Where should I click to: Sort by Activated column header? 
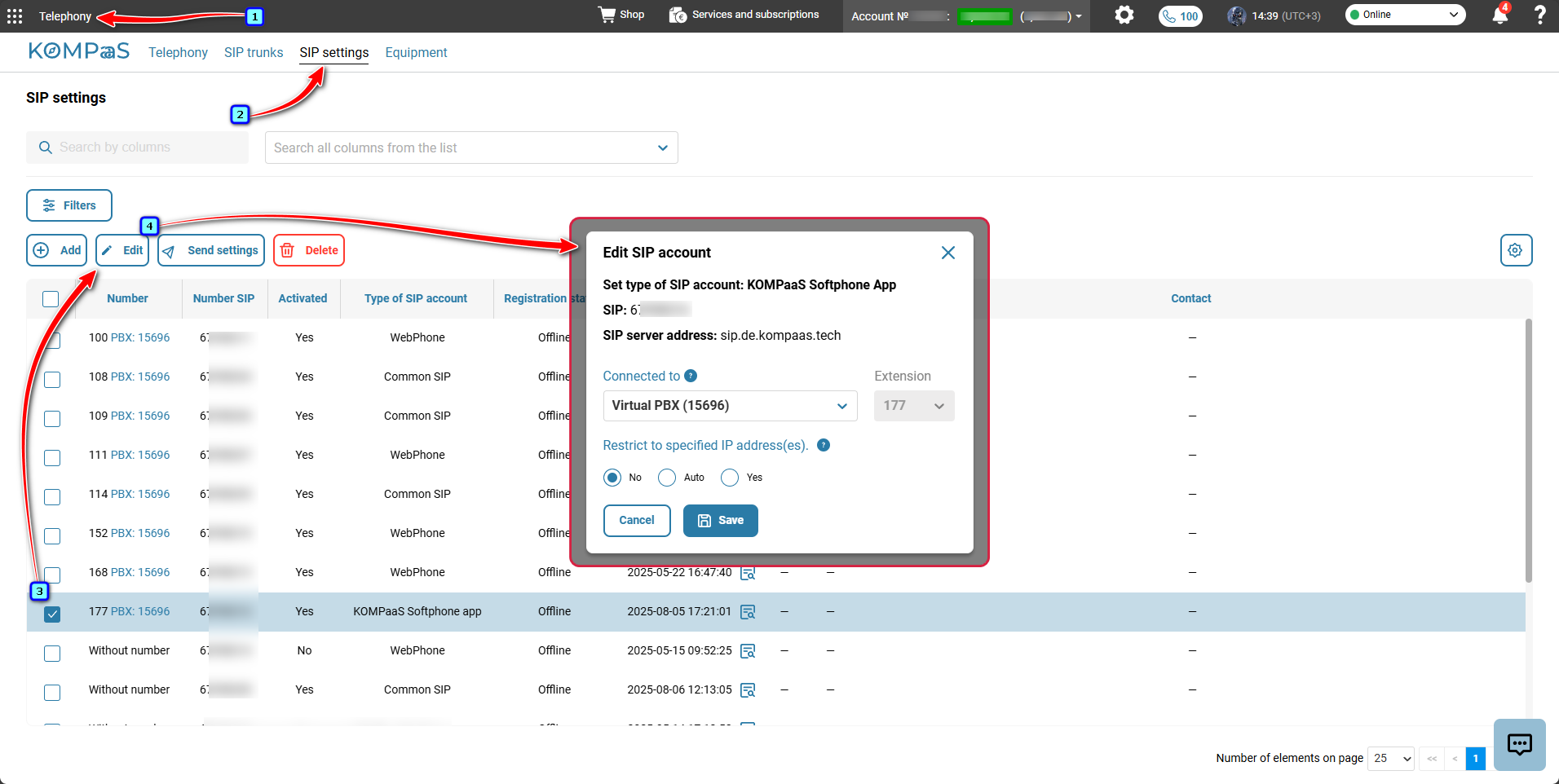(x=303, y=298)
